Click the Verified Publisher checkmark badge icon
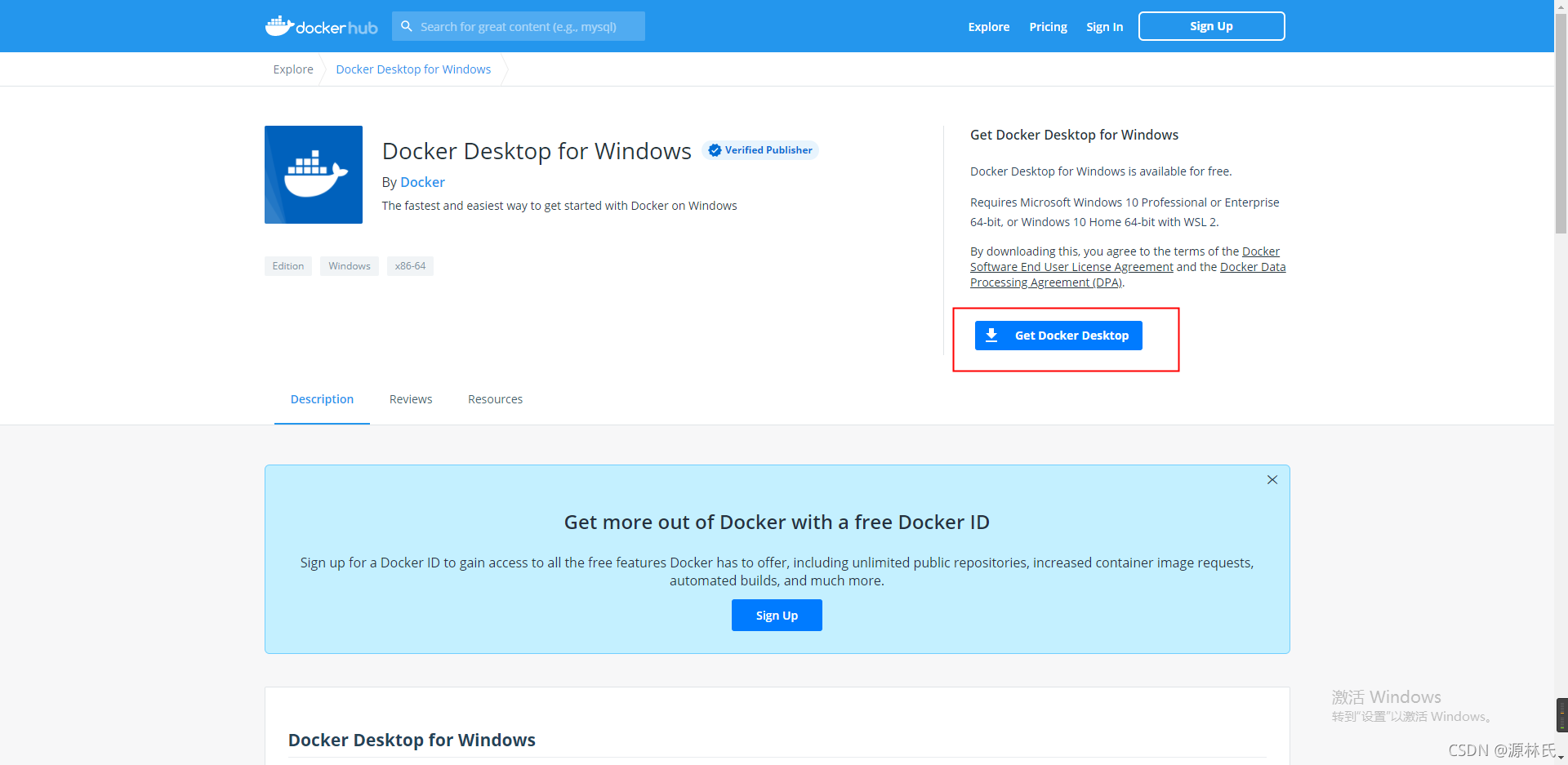This screenshot has height=765, width=1568. coord(715,150)
